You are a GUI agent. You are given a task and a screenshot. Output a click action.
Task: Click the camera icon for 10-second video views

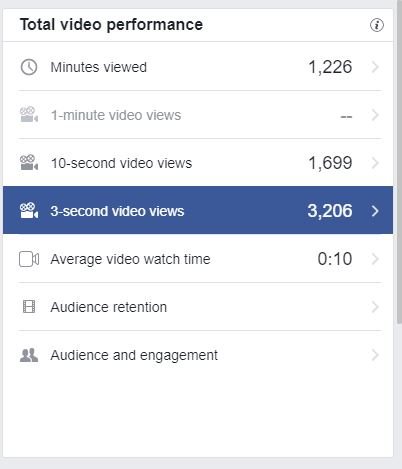[x=29, y=163]
